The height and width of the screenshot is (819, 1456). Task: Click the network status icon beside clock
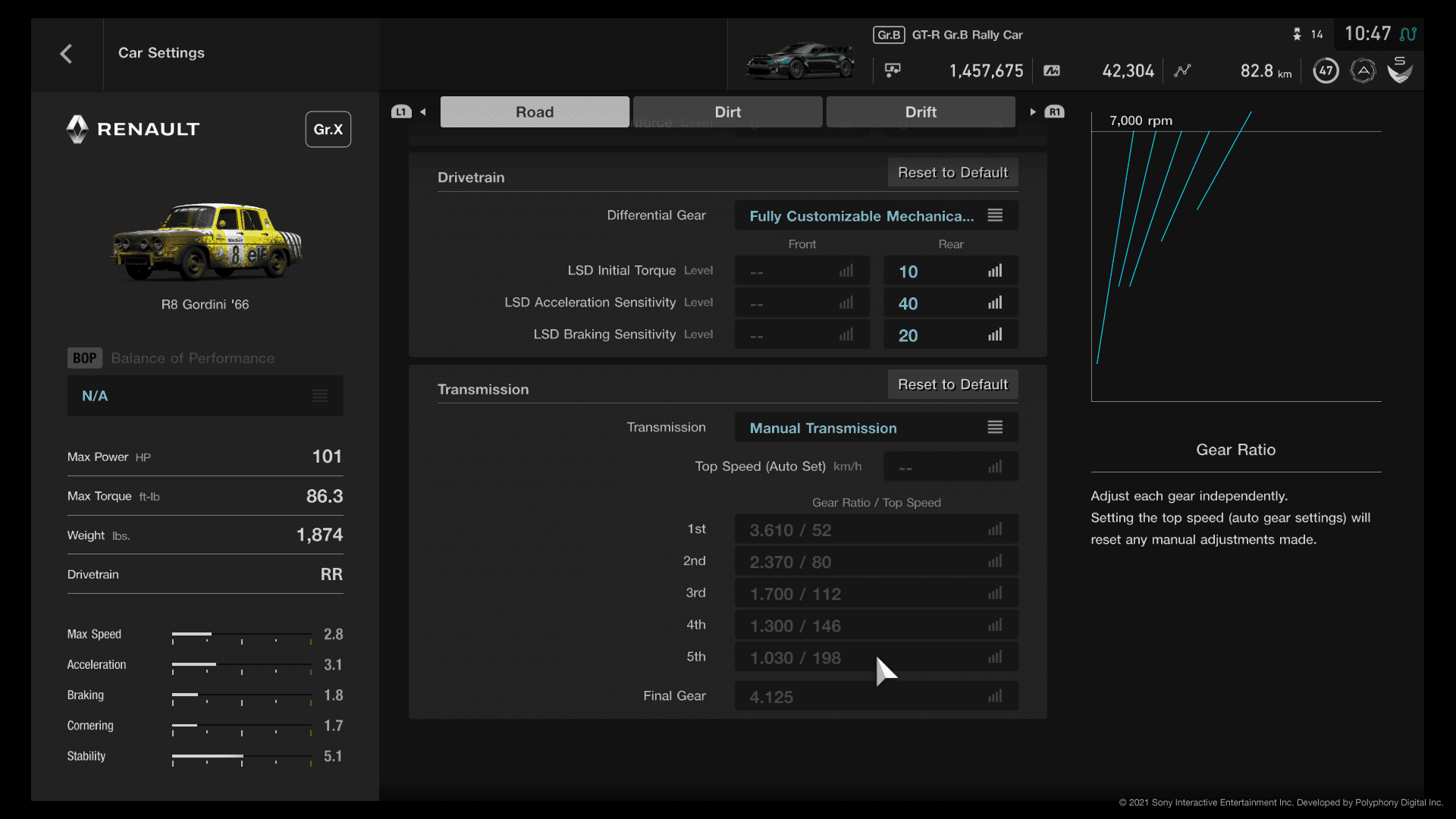click(x=1408, y=34)
